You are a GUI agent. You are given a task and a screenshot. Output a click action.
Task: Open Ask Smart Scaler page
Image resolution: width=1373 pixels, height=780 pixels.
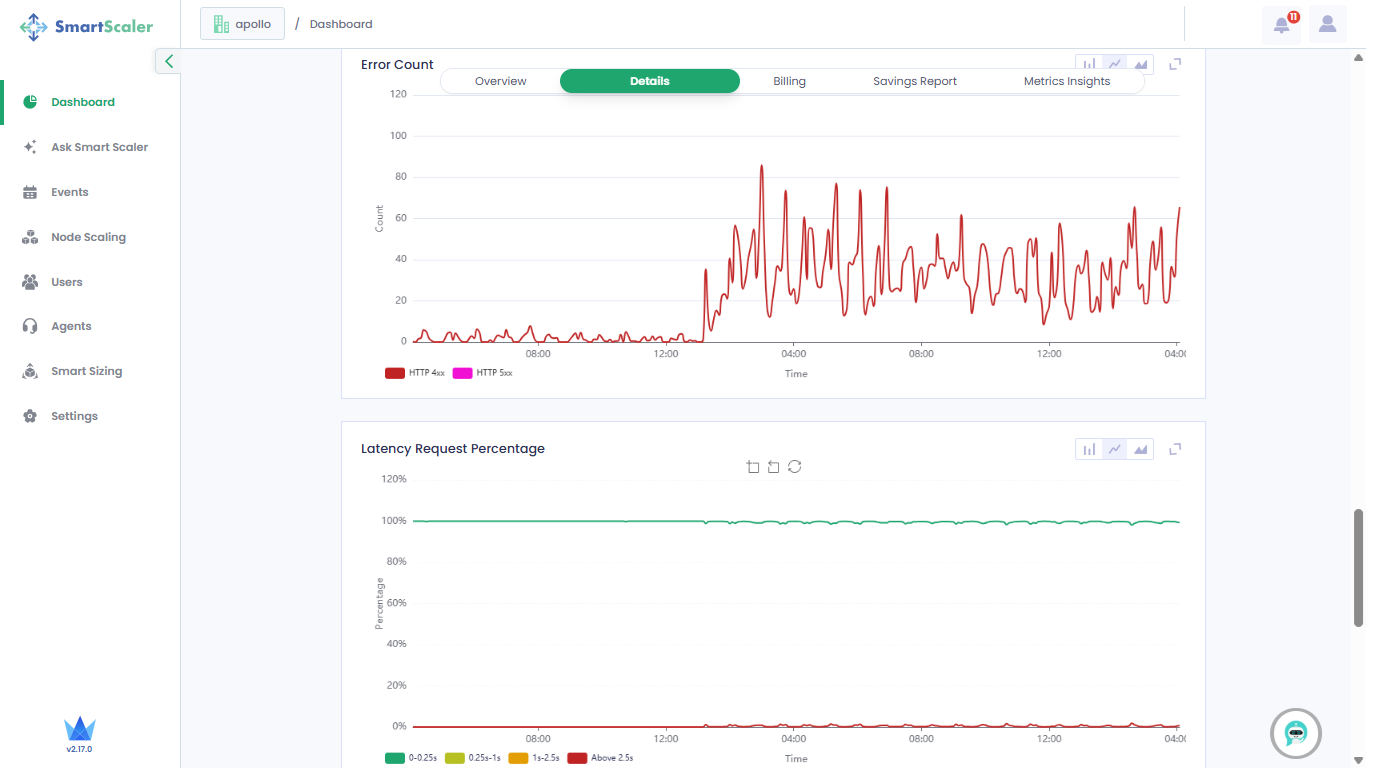pos(99,147)
